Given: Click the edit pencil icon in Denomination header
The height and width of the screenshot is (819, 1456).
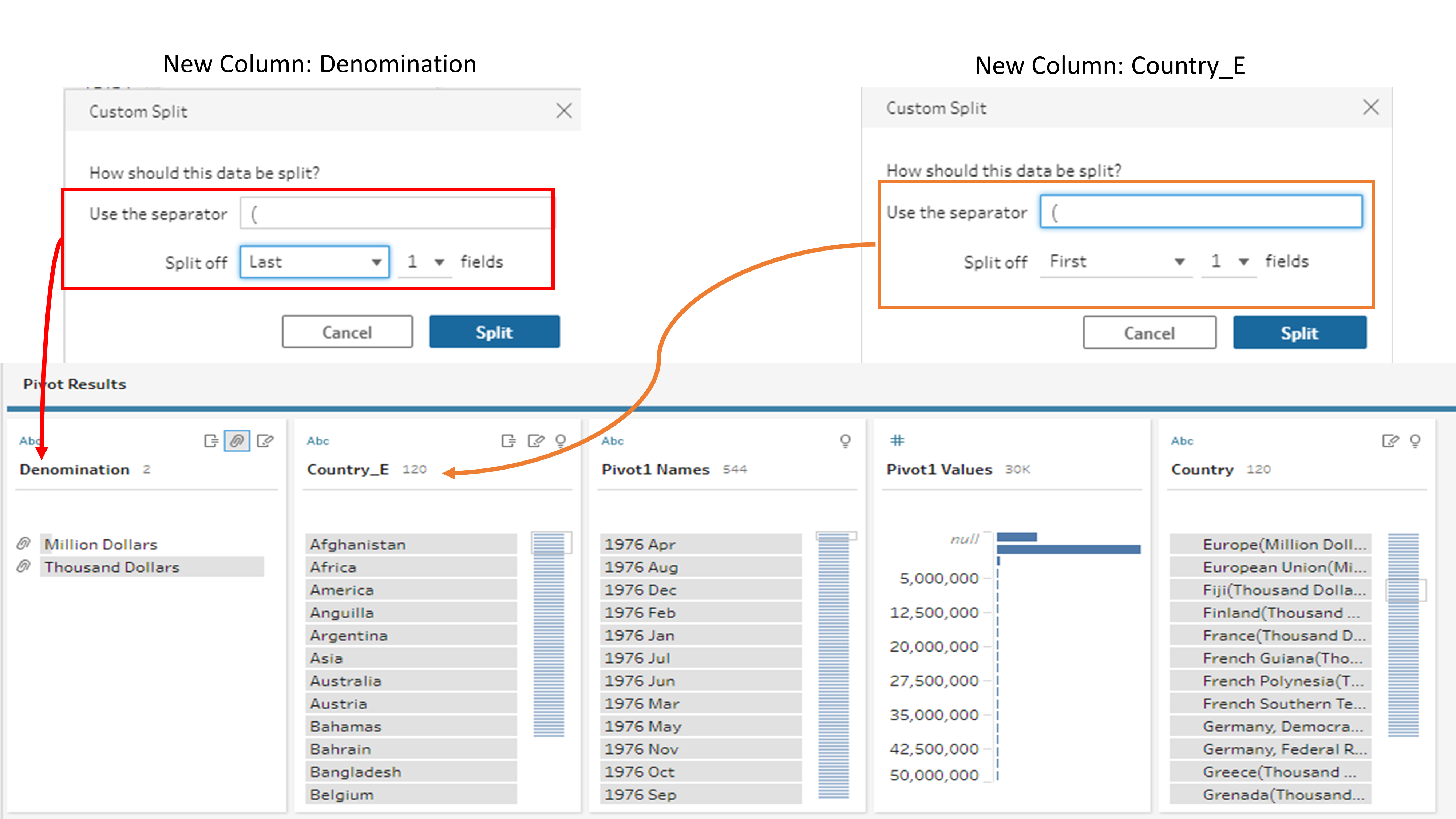Looking at the screenshot, I should coord(265,441).
